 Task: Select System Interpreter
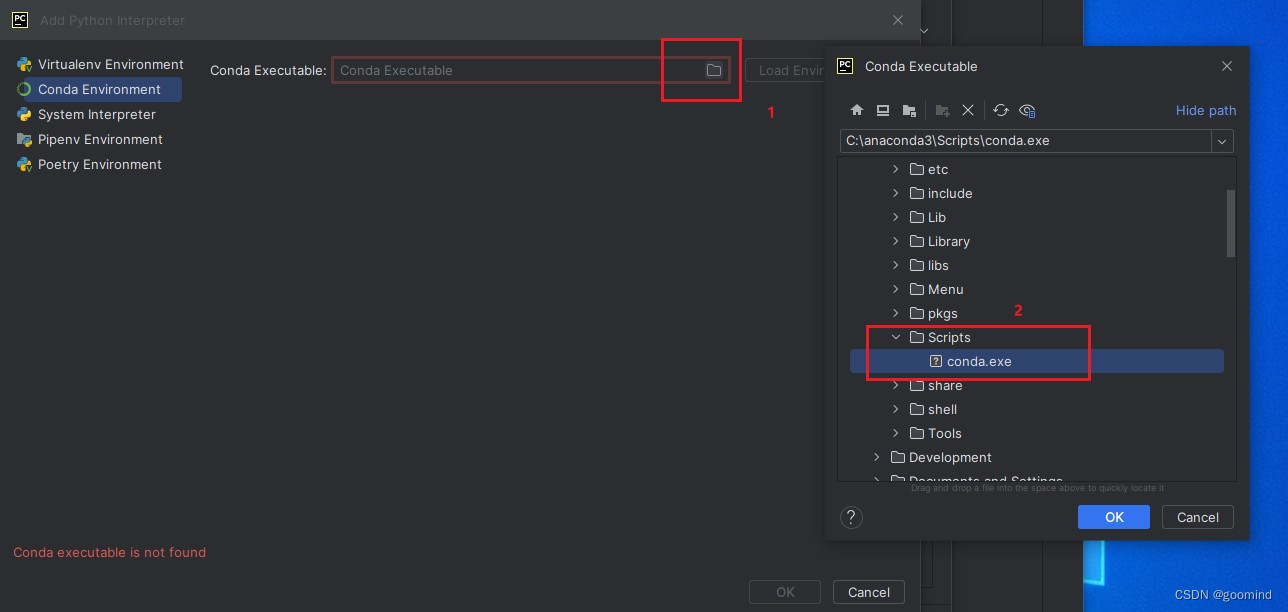(x=97, y=114)
